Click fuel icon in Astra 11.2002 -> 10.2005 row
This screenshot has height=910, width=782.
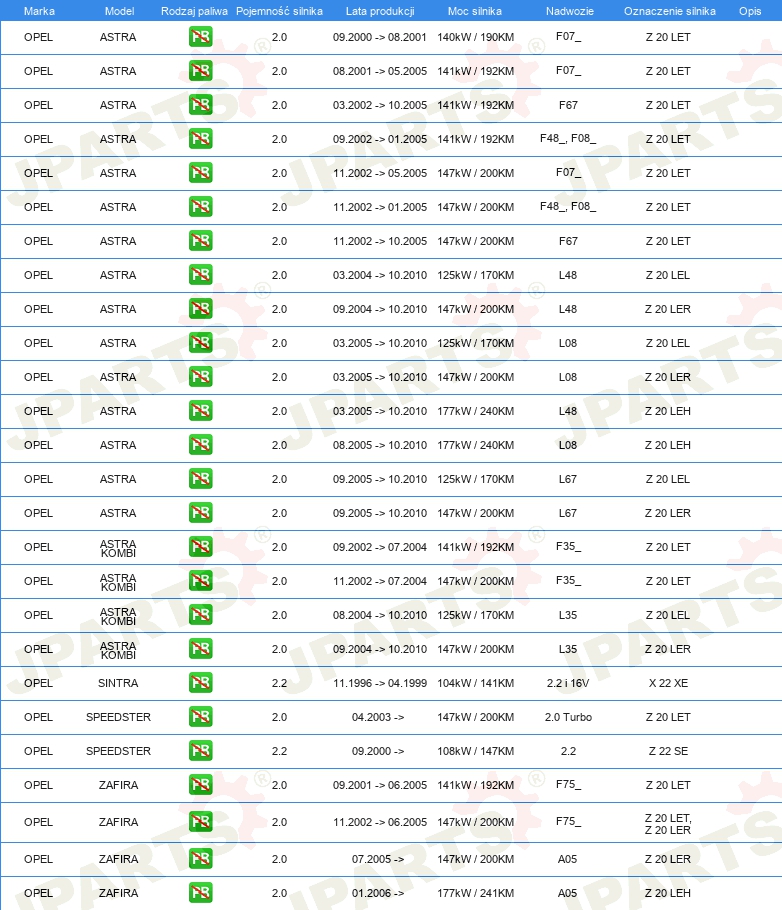200,241
